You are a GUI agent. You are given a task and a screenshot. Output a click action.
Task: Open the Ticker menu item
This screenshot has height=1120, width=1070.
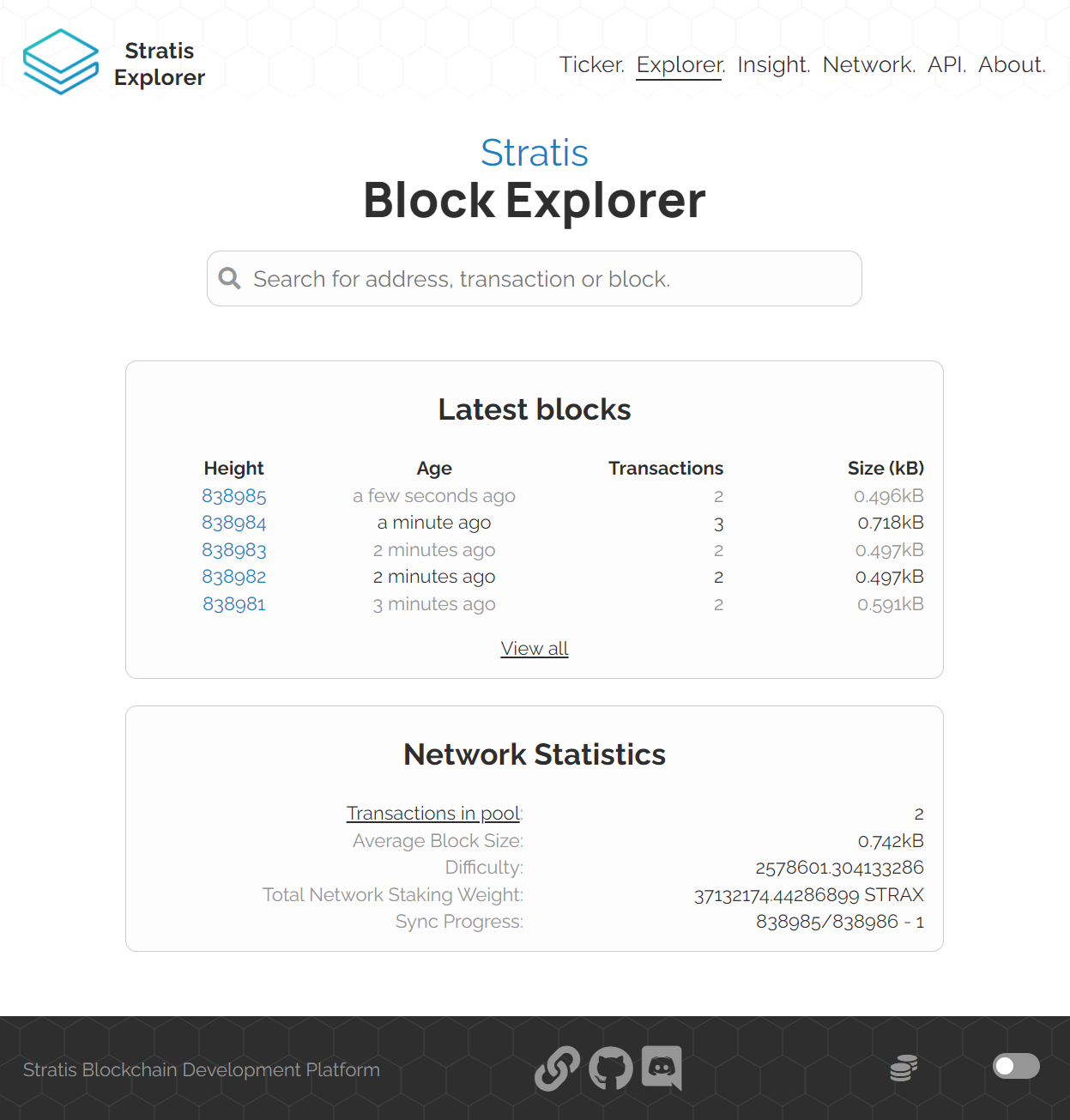click(592, 64)
